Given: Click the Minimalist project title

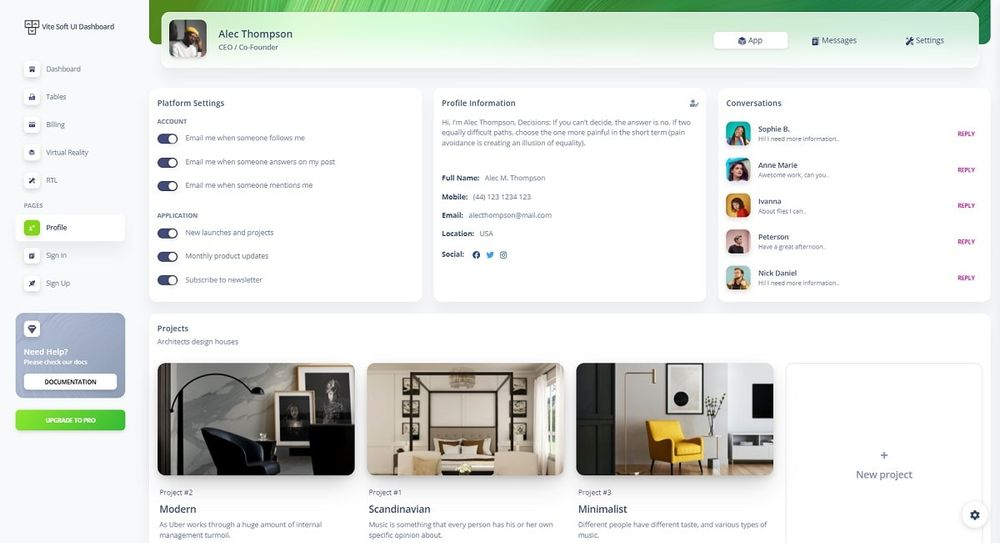Looking at the screenshot, I should [x=603, y=509].
